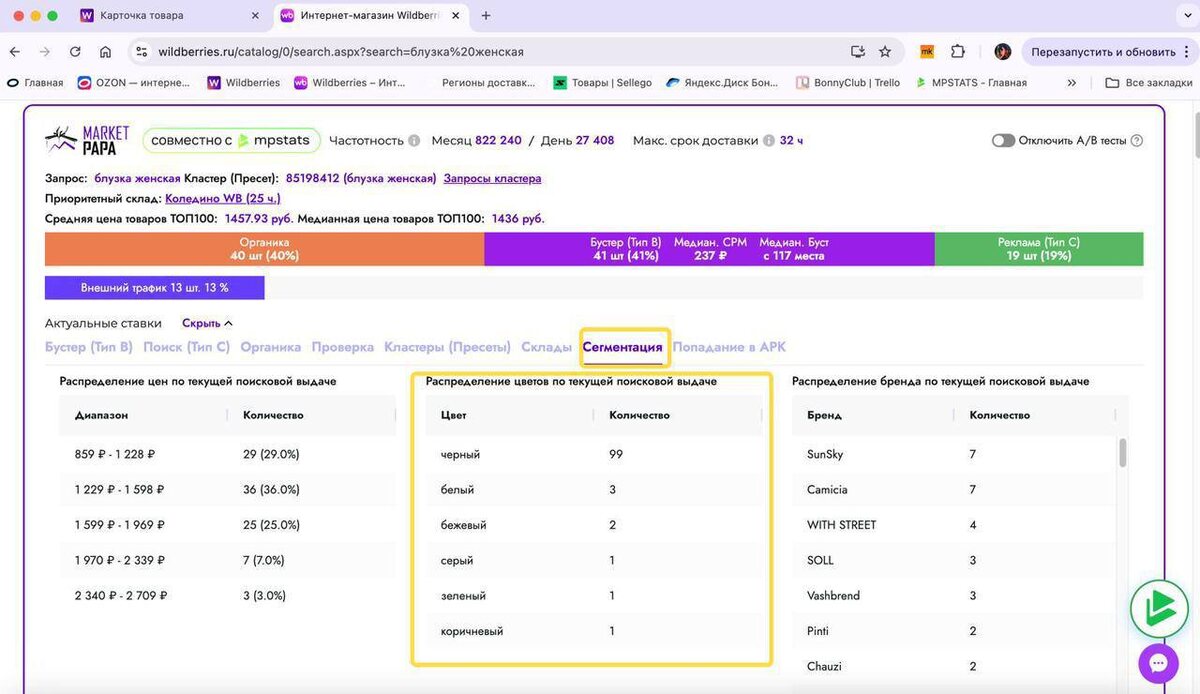Screen dimensions: 1200x694
Task: Open the browser home page
Action: [105, 52]
